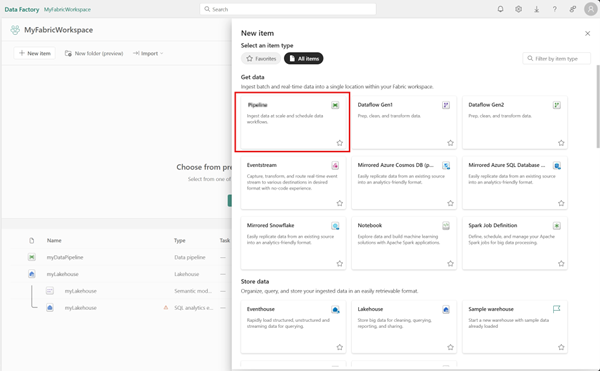Favorite Sample warehouse with its star
Screen dimensions: 600x371
click(x=561, y=347)
